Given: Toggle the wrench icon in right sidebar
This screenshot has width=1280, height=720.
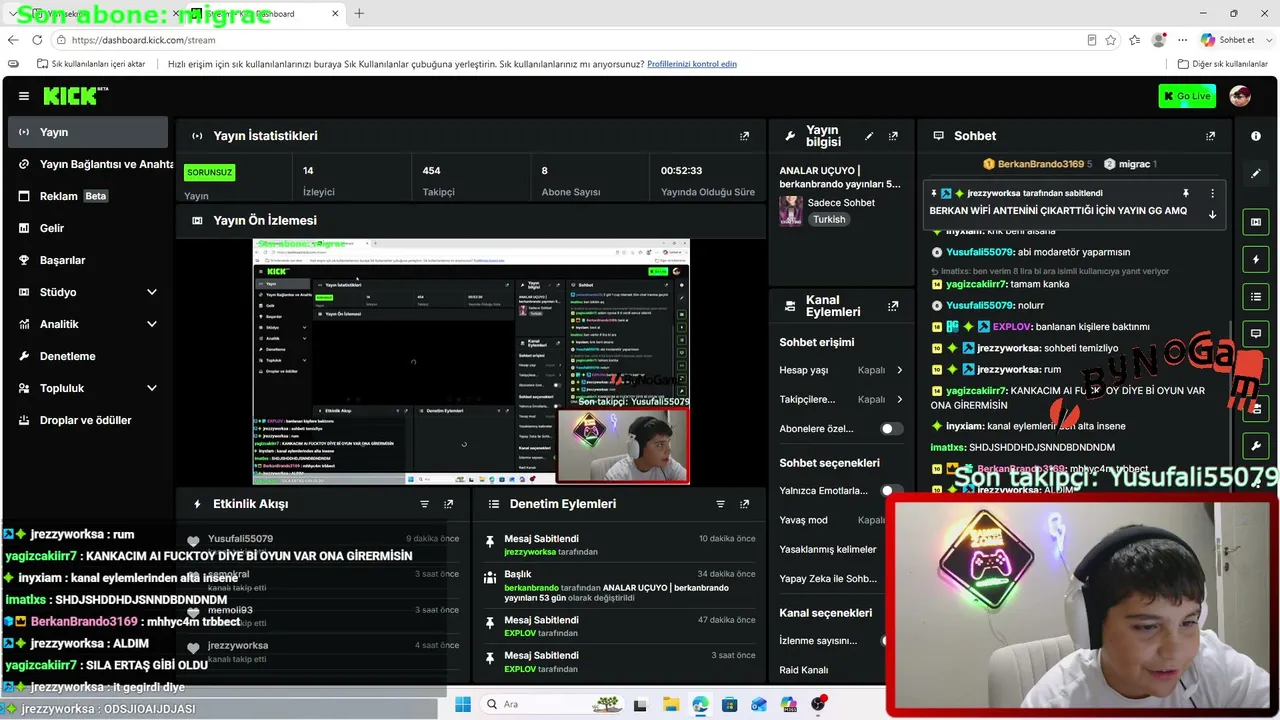Looking at the screenshot, I should click(1256, 444).
